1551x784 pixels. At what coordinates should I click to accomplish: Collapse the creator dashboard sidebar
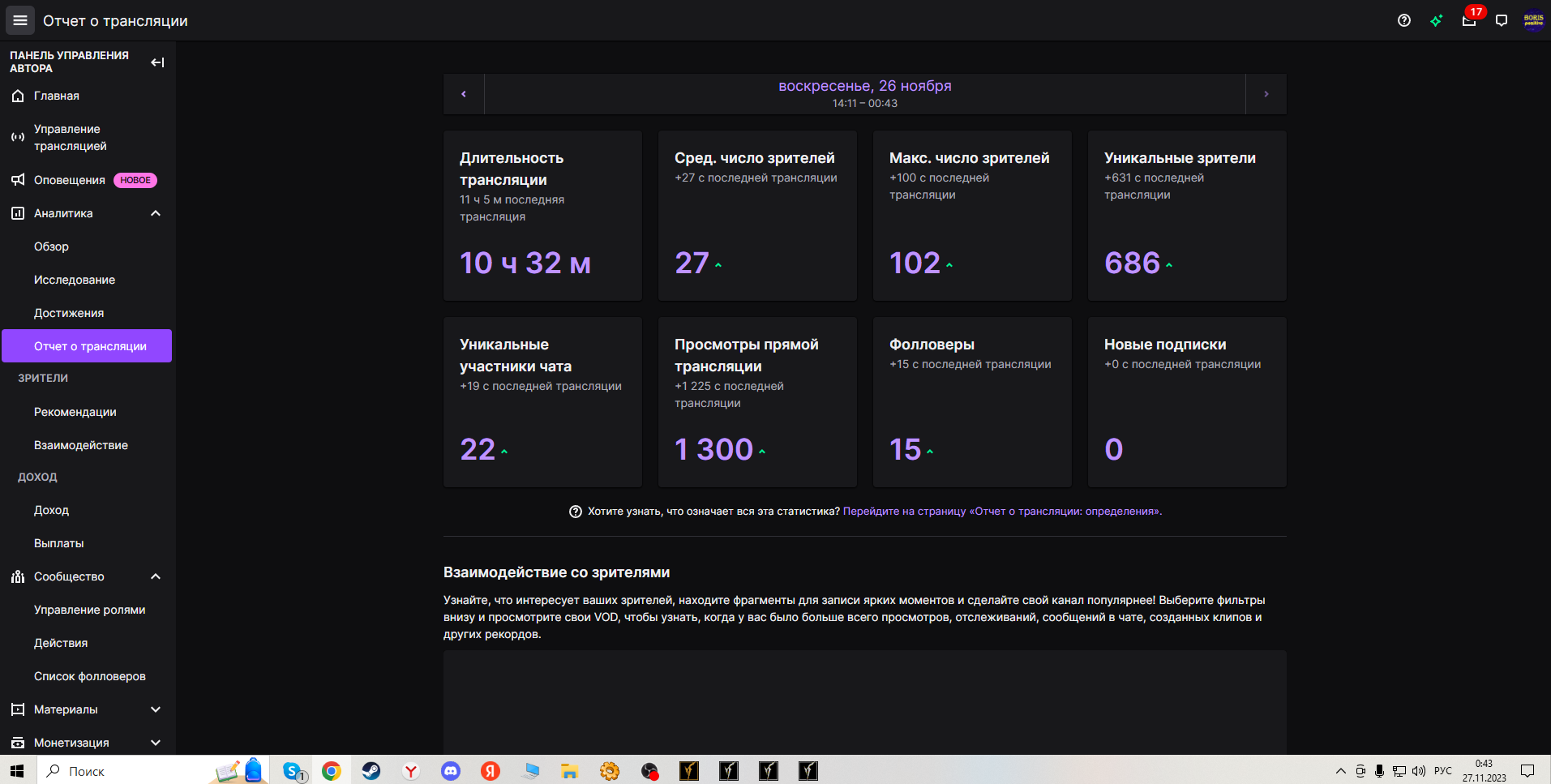tap(157, 62)
